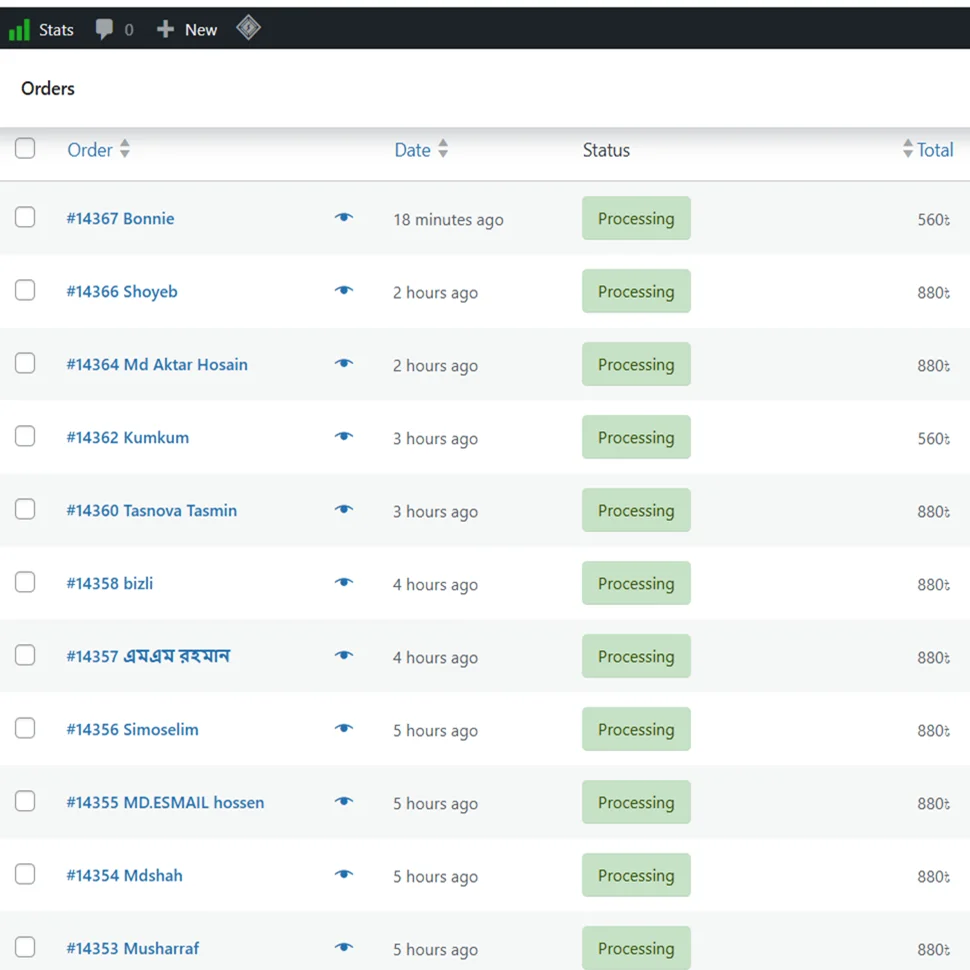Image resolution: width=970 pixels, height=970 pixels.
Task: Click the Processing status badge for #14362 Kumkum
Action: click(x=636, y=437)
